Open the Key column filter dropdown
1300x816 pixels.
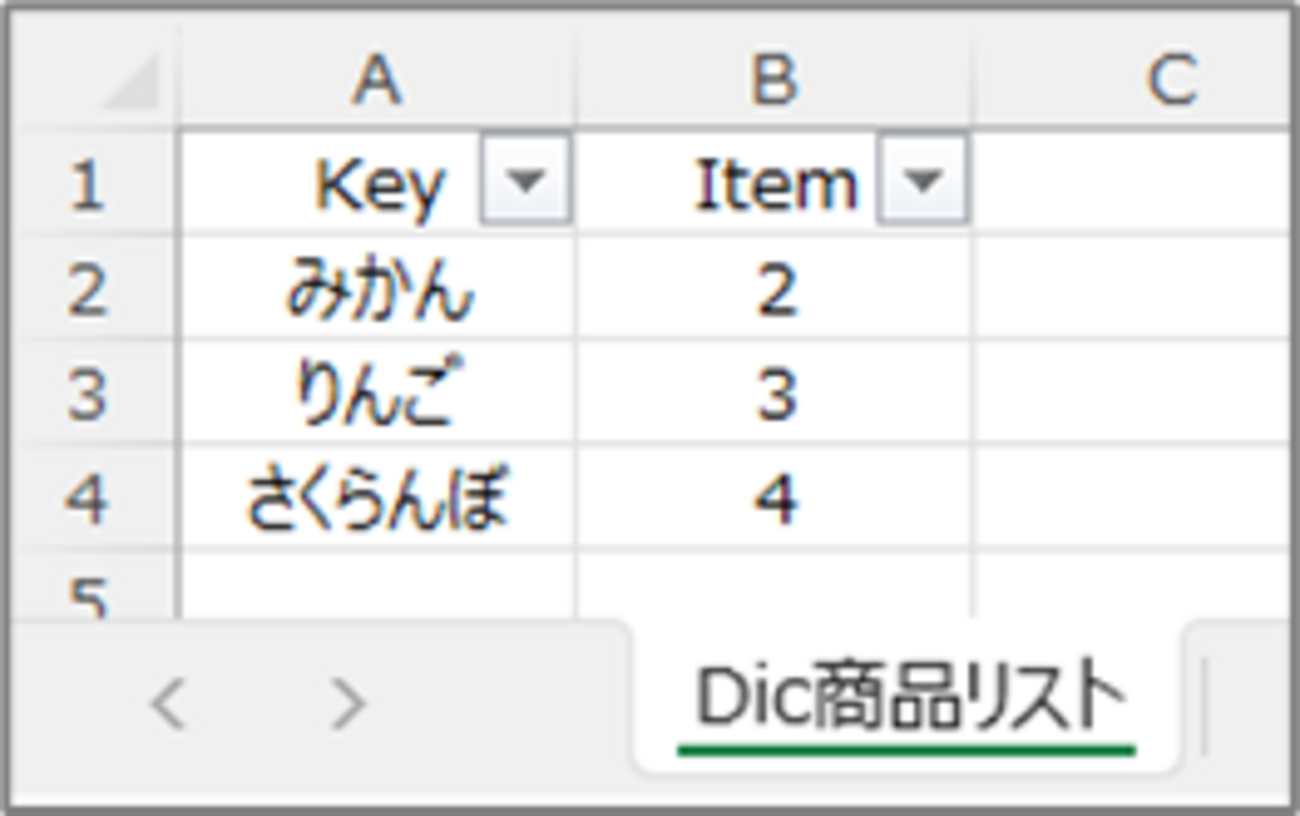[525, 180]
